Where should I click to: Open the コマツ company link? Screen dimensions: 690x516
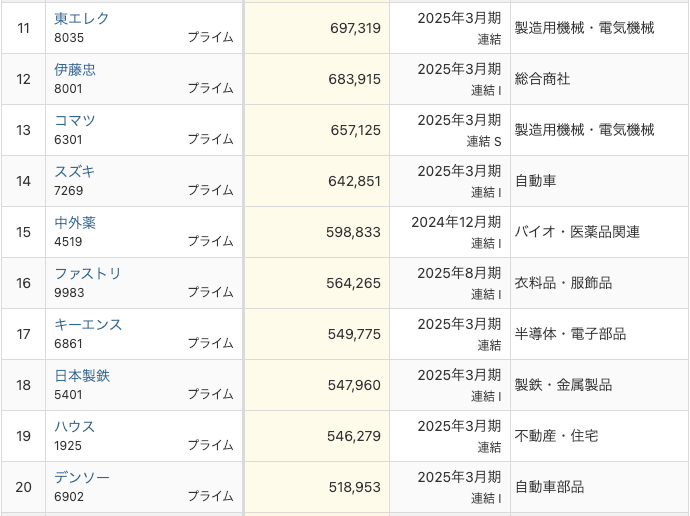click(75, 121)
